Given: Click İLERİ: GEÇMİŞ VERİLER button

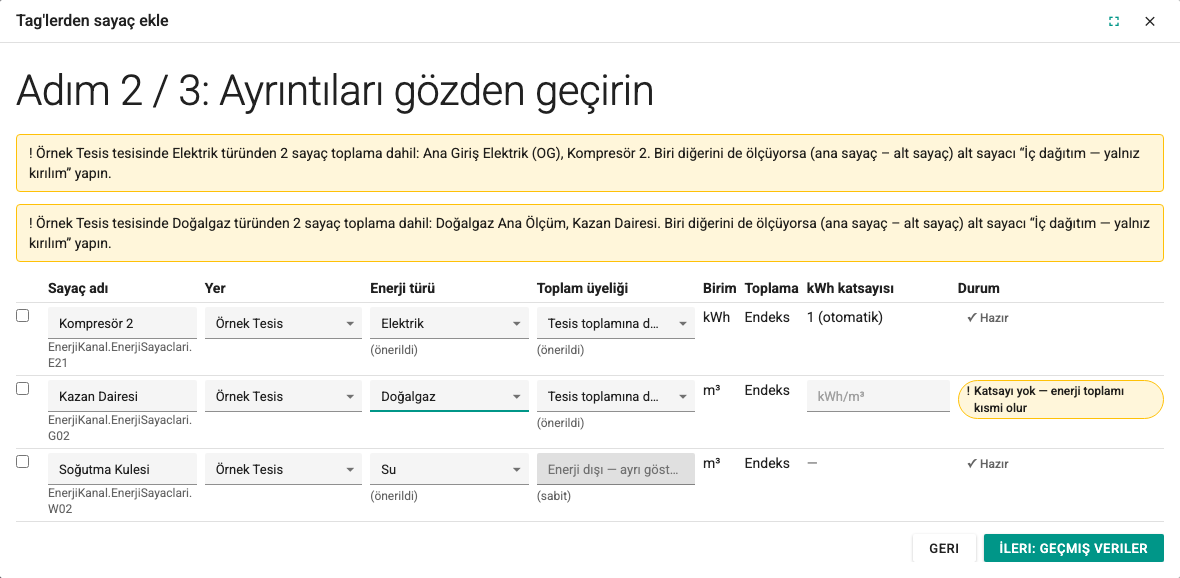Looking at the screenshot, I should pyautogui.click(x=1073, y=548).
